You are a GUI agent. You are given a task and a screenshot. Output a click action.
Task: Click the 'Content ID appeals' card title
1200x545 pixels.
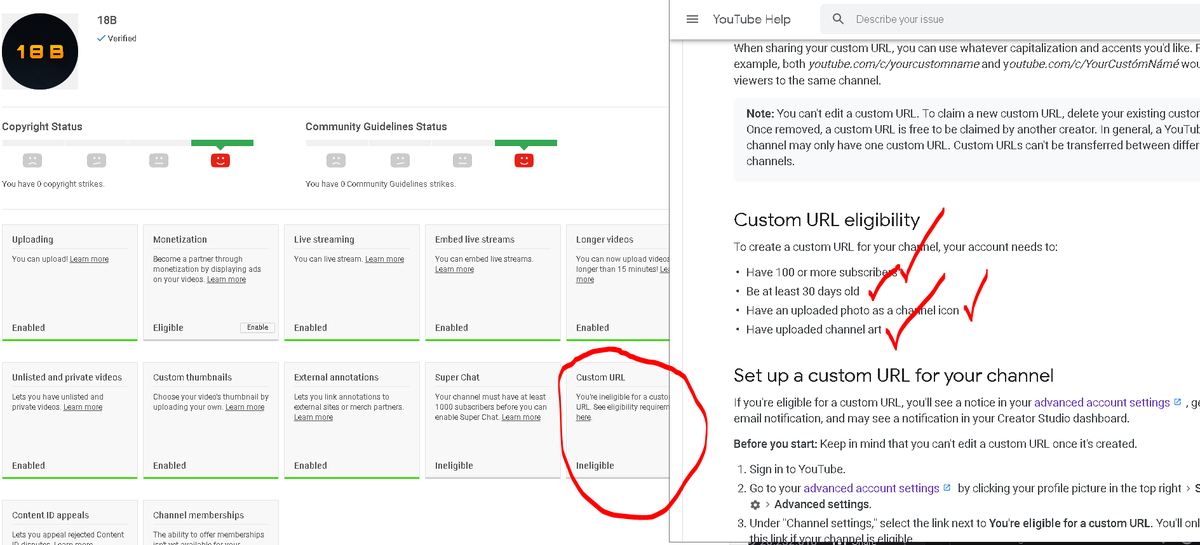(51, 516)
